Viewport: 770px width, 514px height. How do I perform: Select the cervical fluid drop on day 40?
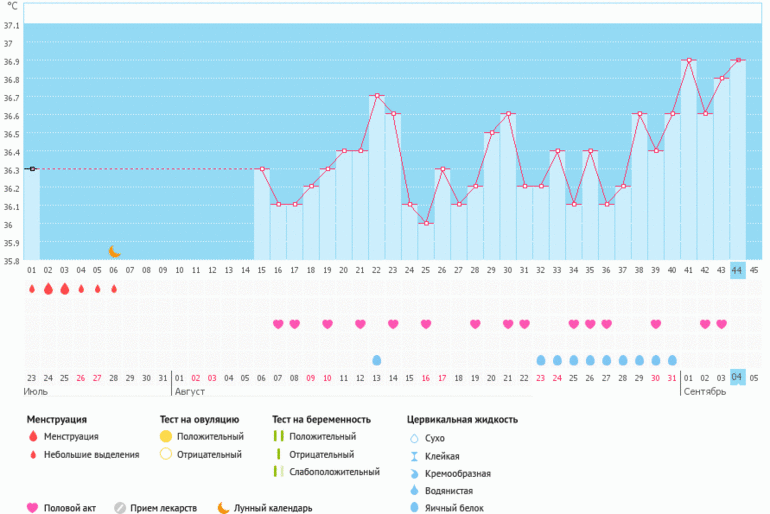pos(672,360)
